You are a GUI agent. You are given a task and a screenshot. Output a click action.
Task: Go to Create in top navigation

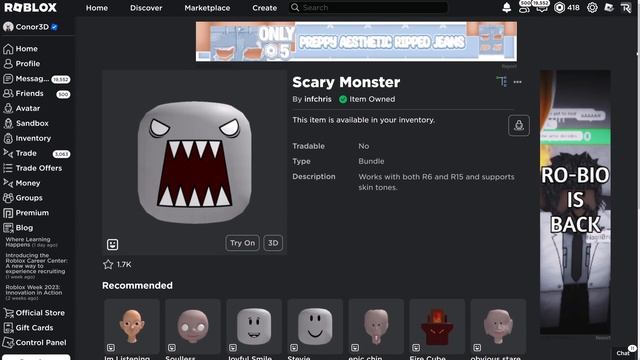point(264,8)
